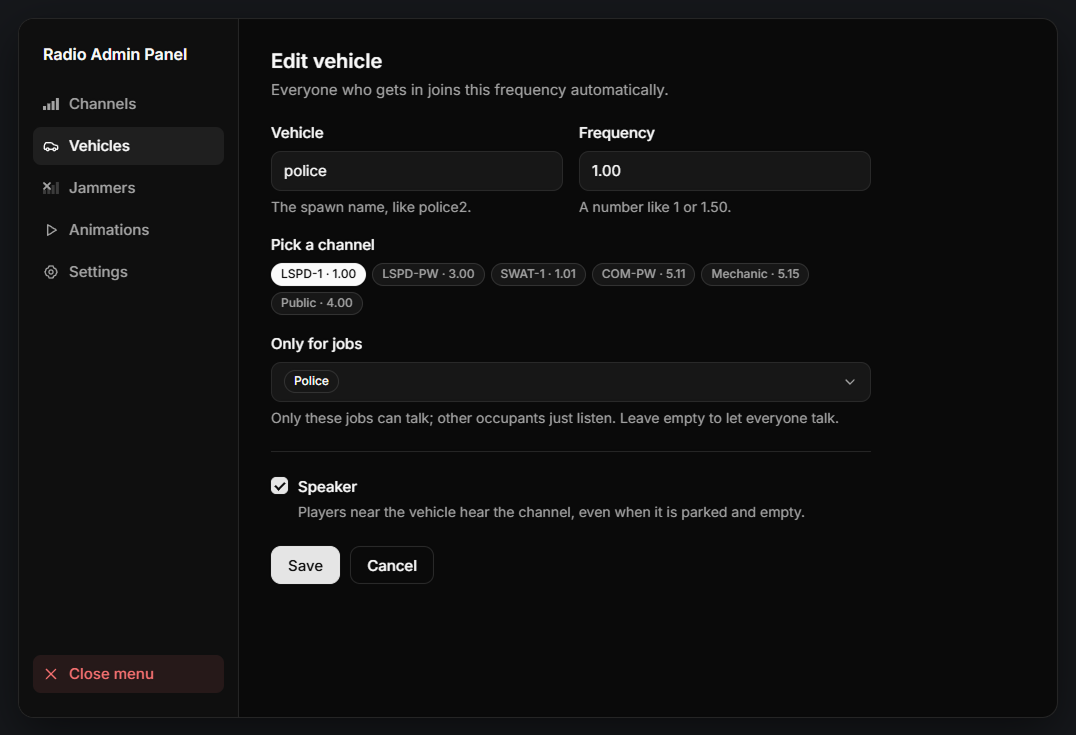Viewport: 1076px width, 735px height.
Task: Click the Vehicles car icon
Action: click(x=51, y=146)
